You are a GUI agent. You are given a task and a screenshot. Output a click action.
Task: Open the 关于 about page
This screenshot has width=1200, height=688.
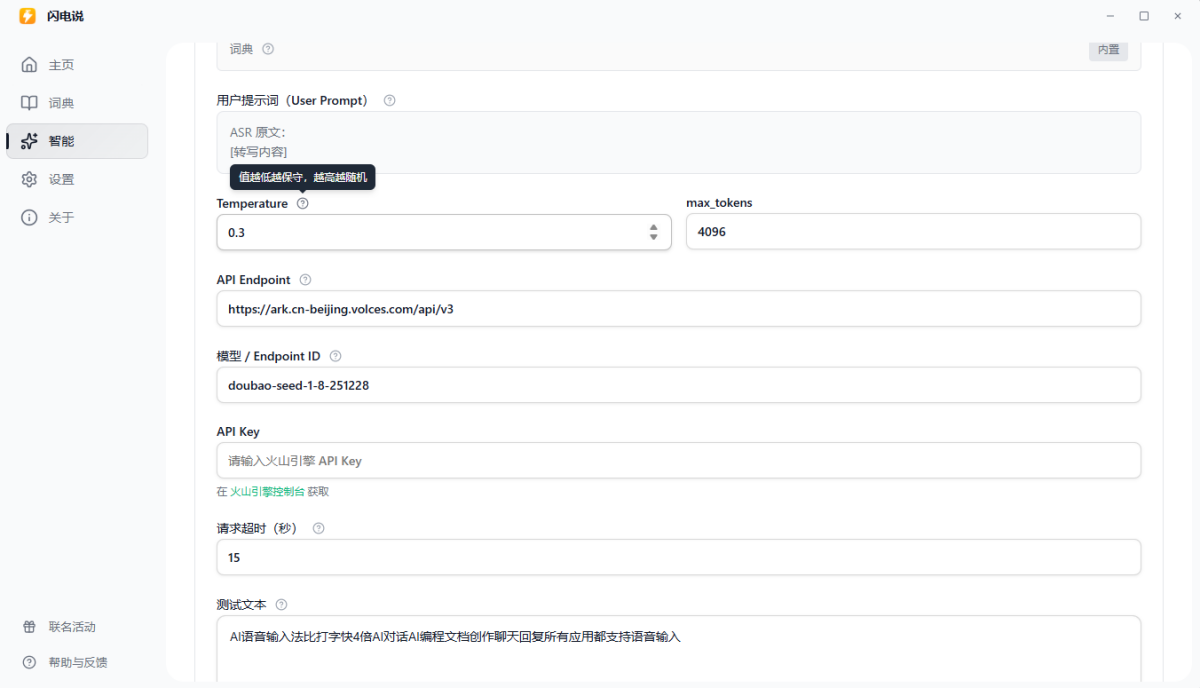pos(61,217)
